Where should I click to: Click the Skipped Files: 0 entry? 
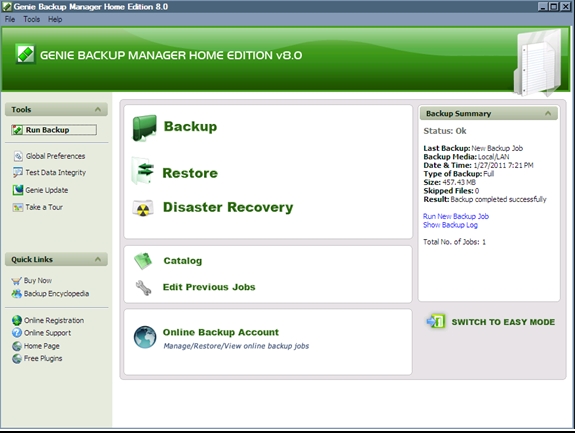coord(451,191)
